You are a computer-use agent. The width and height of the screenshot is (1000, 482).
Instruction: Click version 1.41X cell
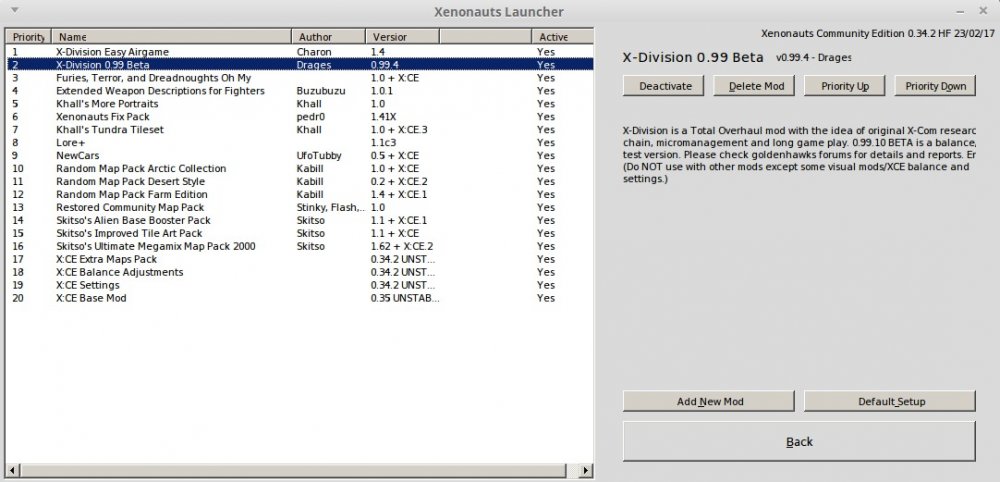click(383, 117)
